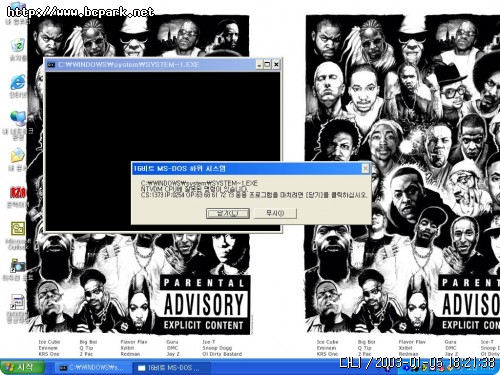
Task: Maximize the SYSTEM~1.EXE console window
Action: pyautogui.click(x=267, y=65)
